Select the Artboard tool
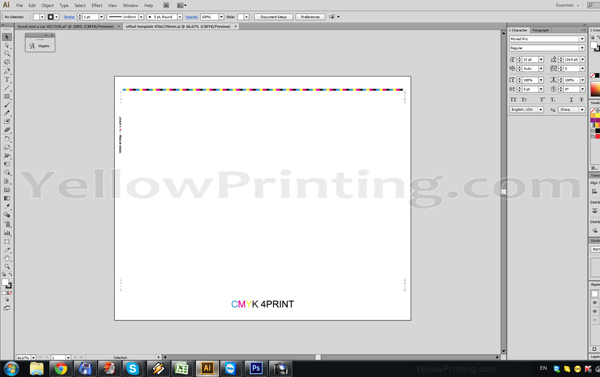 7,242
